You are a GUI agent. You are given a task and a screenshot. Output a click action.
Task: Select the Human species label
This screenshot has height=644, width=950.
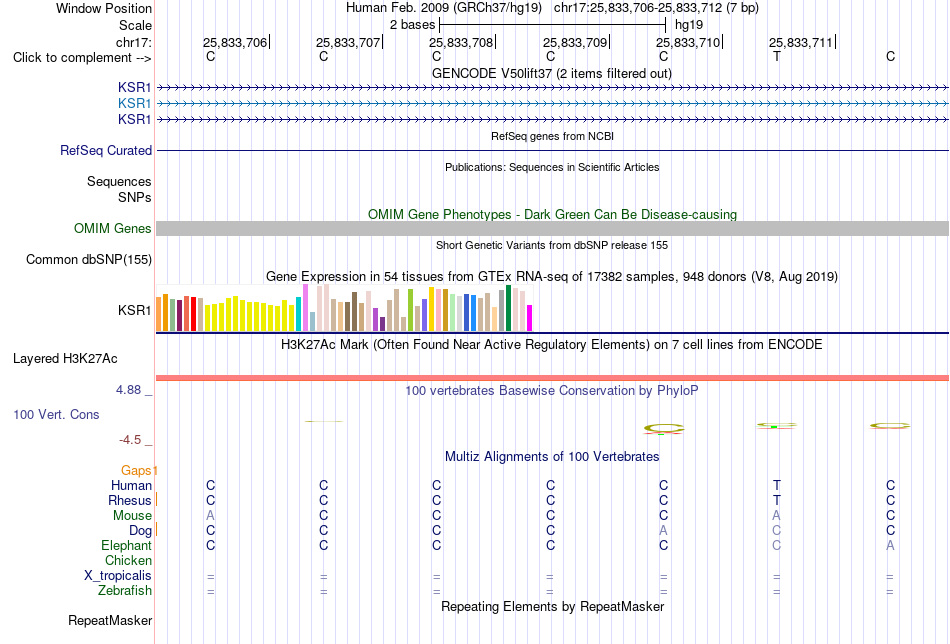point(131,485)
